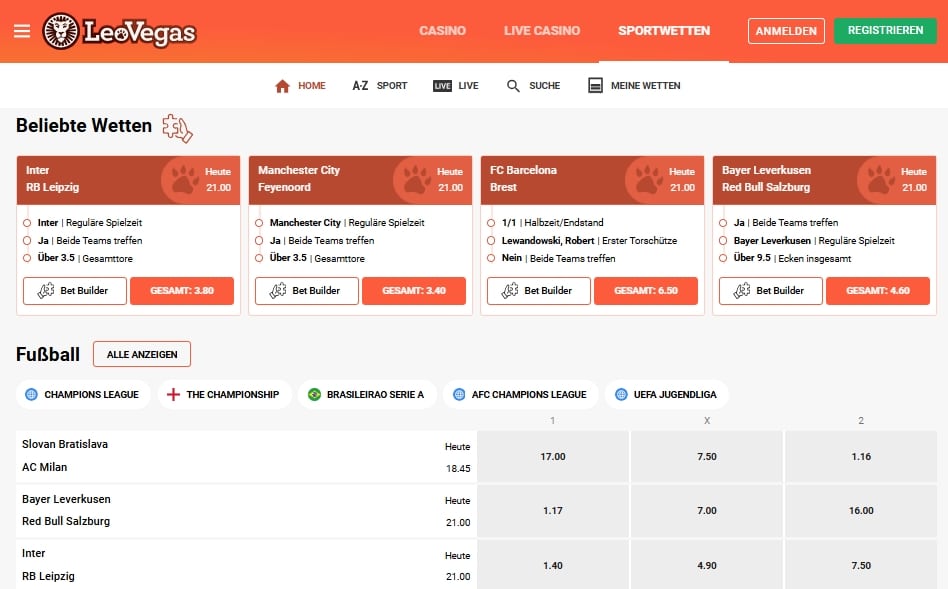Click the A-Z sport icon
This screenshot has width=948, height=589.
(x=360, y=86)
